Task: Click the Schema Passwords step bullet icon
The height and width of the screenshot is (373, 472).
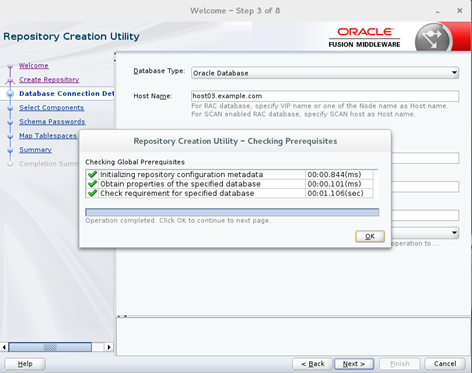Action: 10,122
